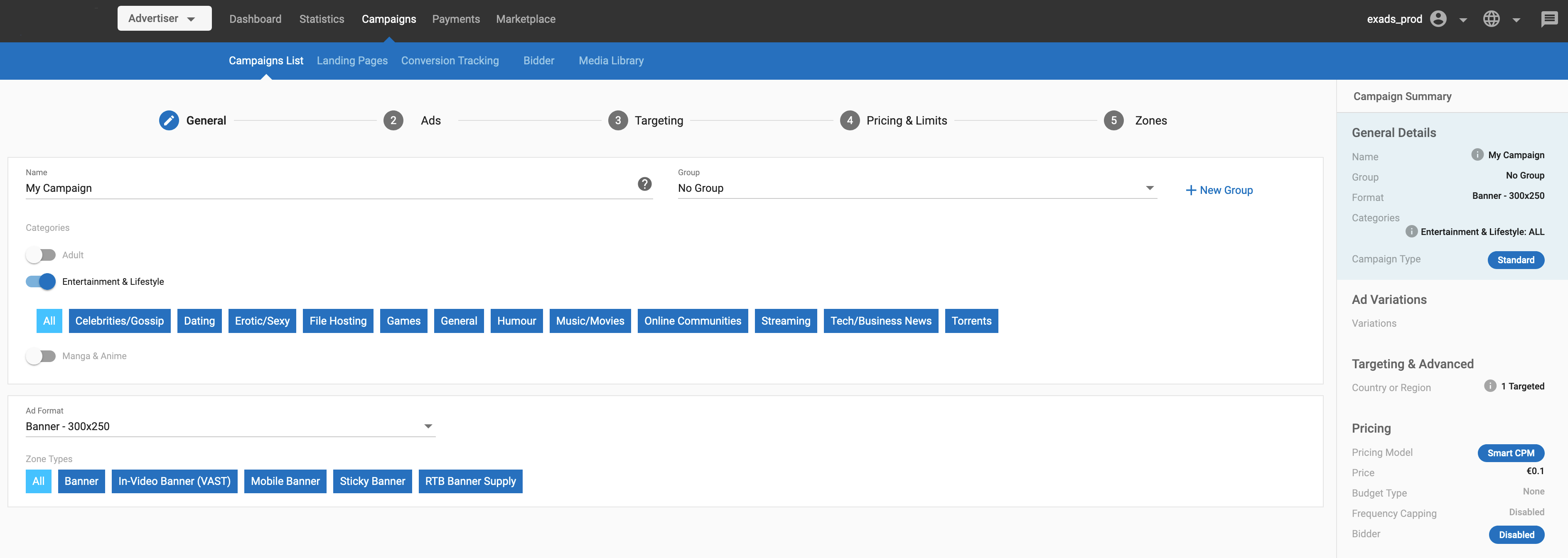Open the Advertiser role dropdown
Screen dimensions: 1568x558
coord(165,18)
